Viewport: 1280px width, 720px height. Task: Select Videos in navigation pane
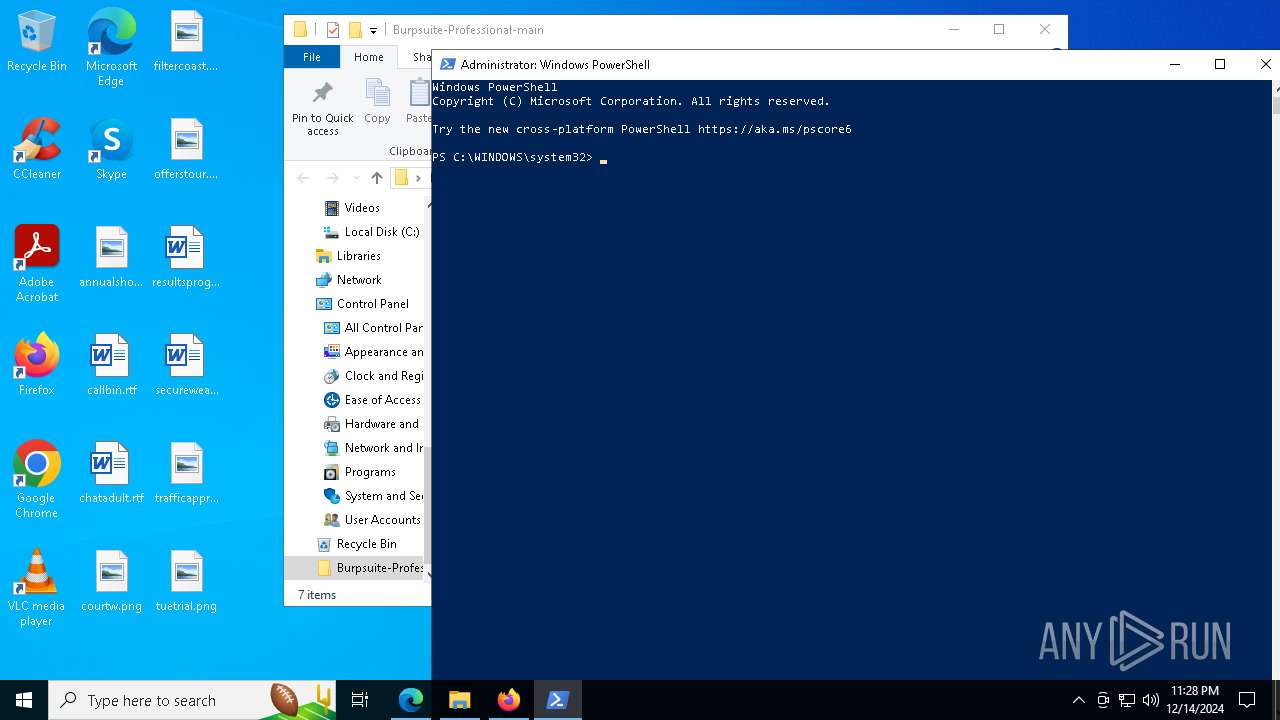tap(362, 208)
